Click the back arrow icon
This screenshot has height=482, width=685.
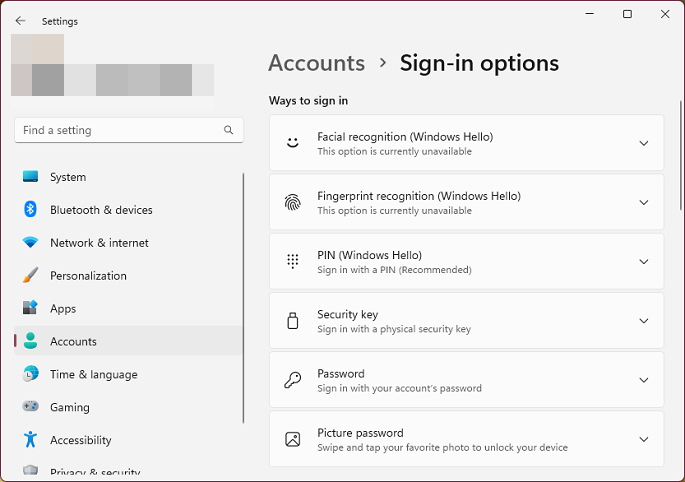pyautogui.click(x=20, y=21)
